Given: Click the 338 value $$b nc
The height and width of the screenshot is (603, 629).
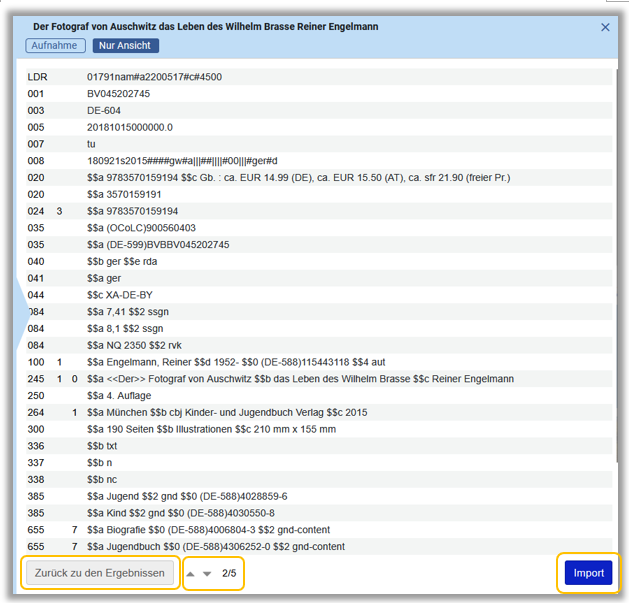Looking at the screenshot, I should coord(102,479).
